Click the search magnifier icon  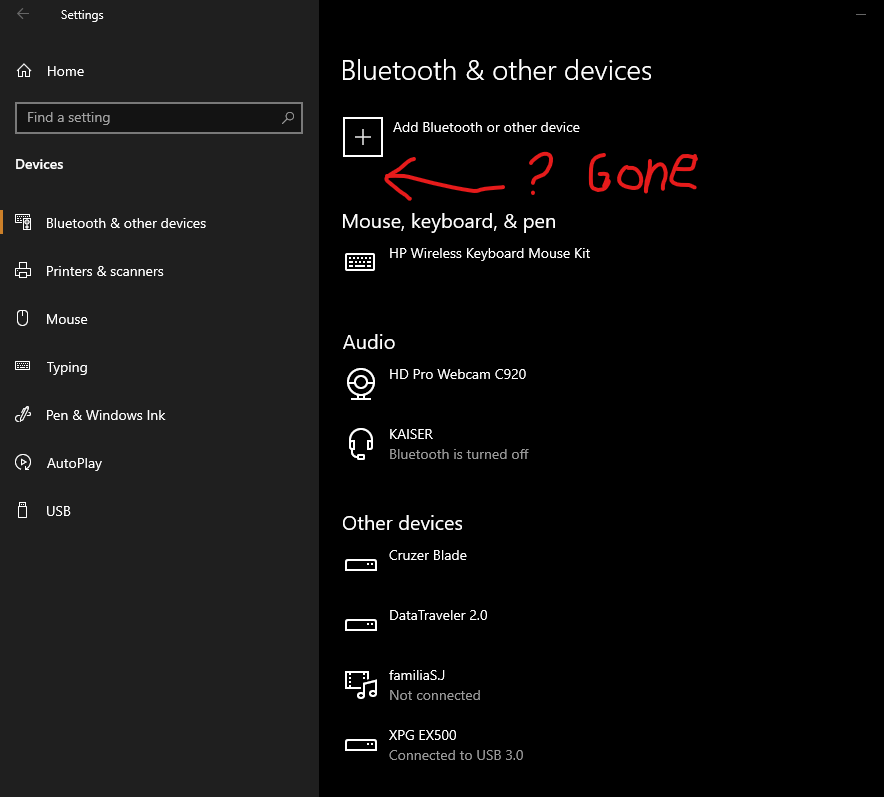pyautogui.click(x=288, y=118)
